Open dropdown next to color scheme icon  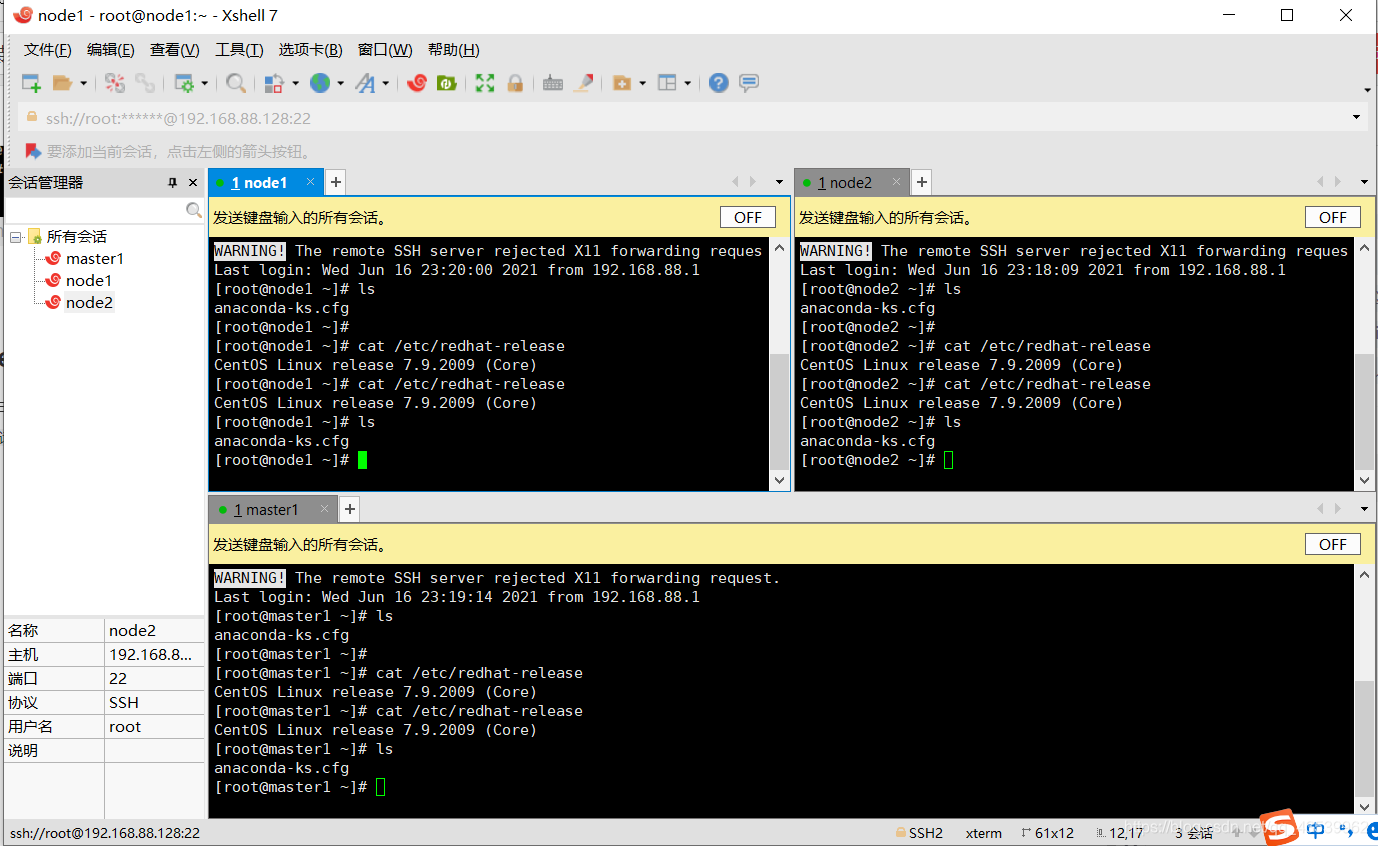tap(295, 84)
